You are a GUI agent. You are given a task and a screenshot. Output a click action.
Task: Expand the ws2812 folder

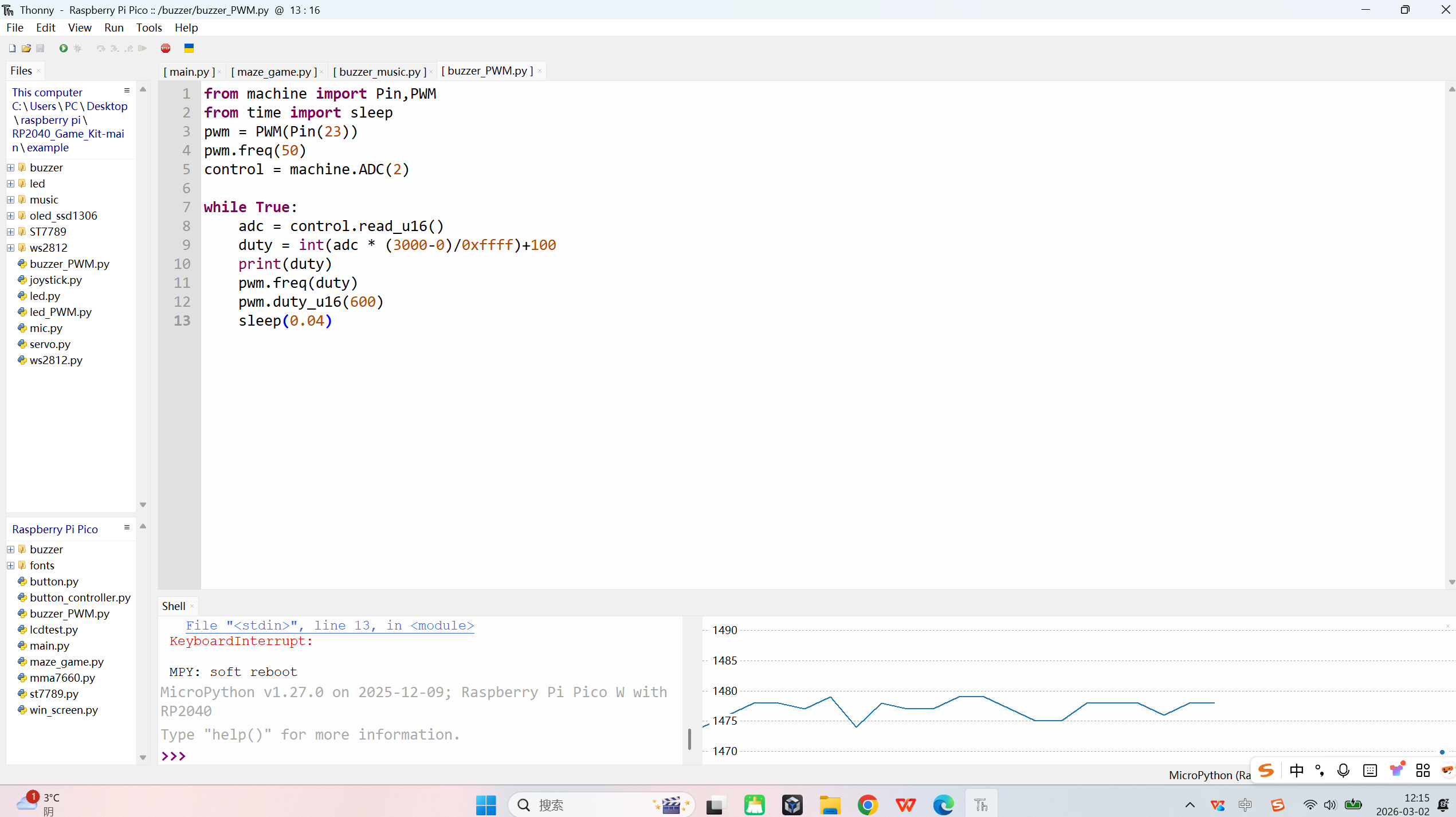point(10,248)
